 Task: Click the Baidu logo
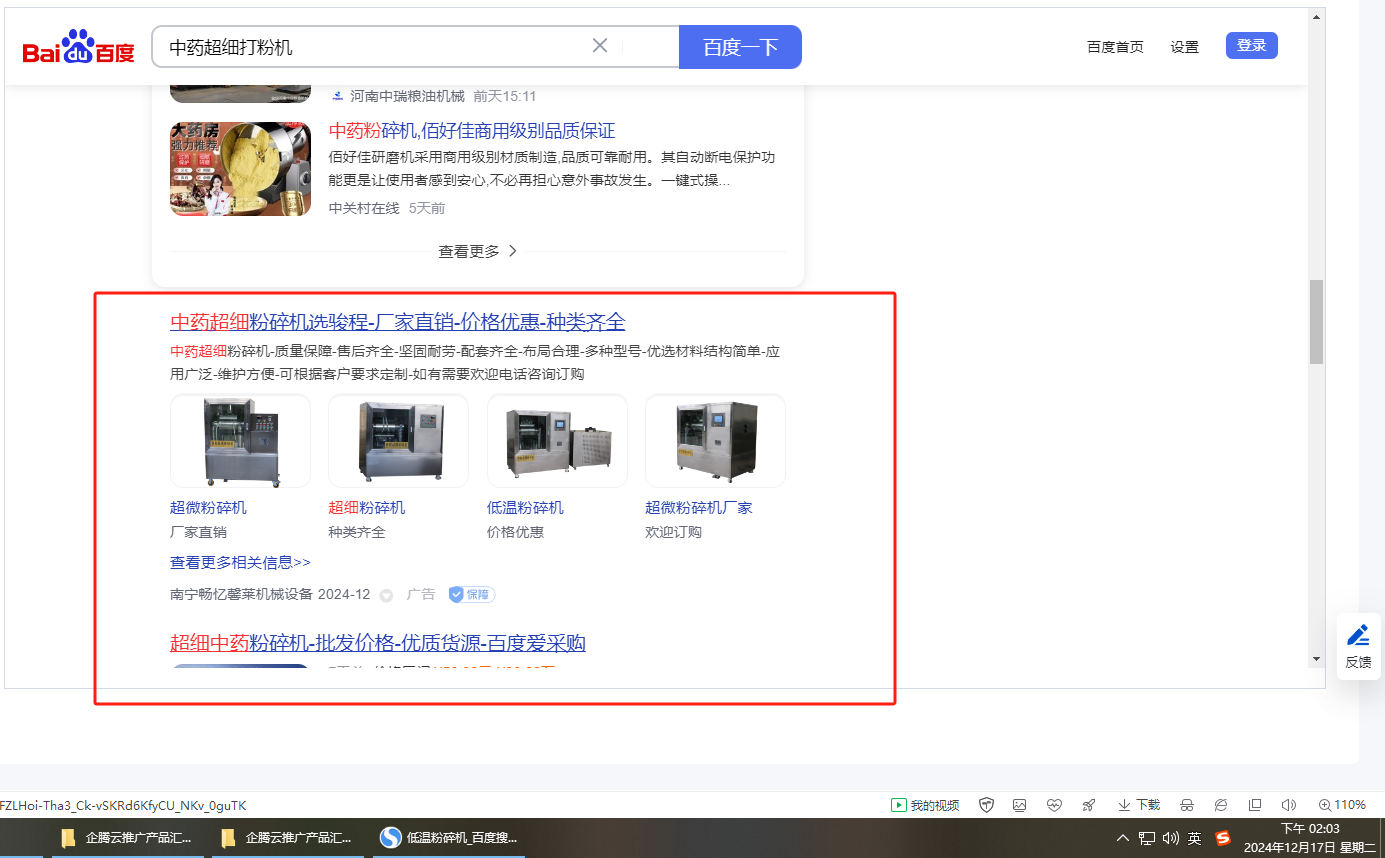tap(78, 47)
